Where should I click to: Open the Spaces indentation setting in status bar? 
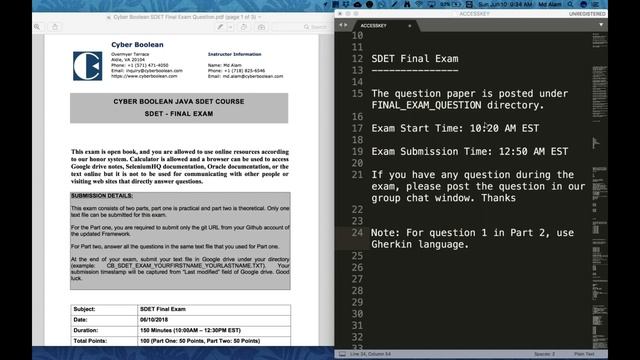coord(544,354)
